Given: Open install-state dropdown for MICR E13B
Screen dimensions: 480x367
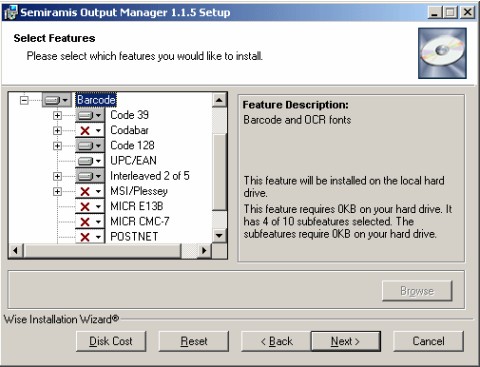Looking at the screenshot, I should coord(90,207).
